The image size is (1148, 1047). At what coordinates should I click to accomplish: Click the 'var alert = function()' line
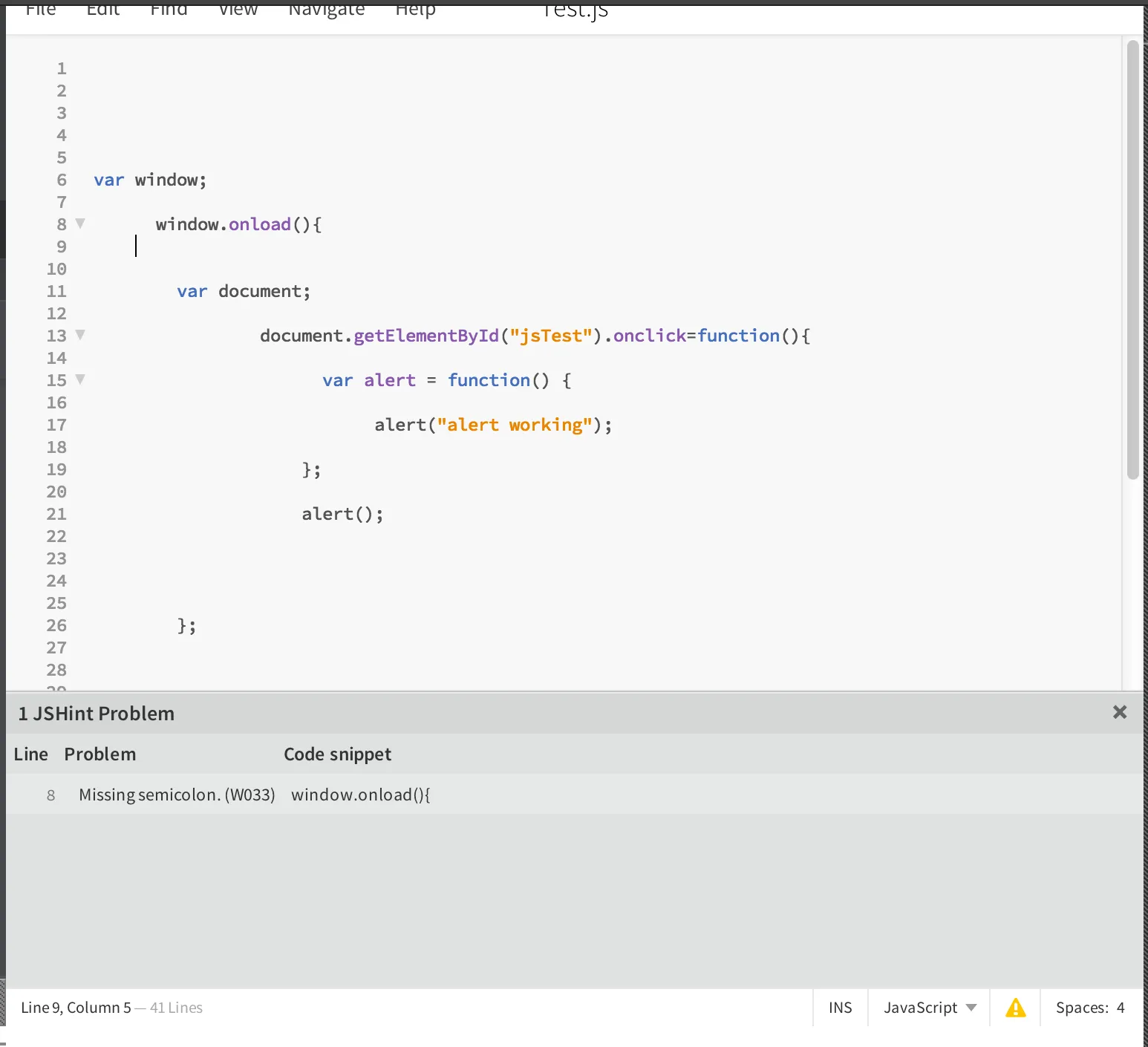point(447,380)
